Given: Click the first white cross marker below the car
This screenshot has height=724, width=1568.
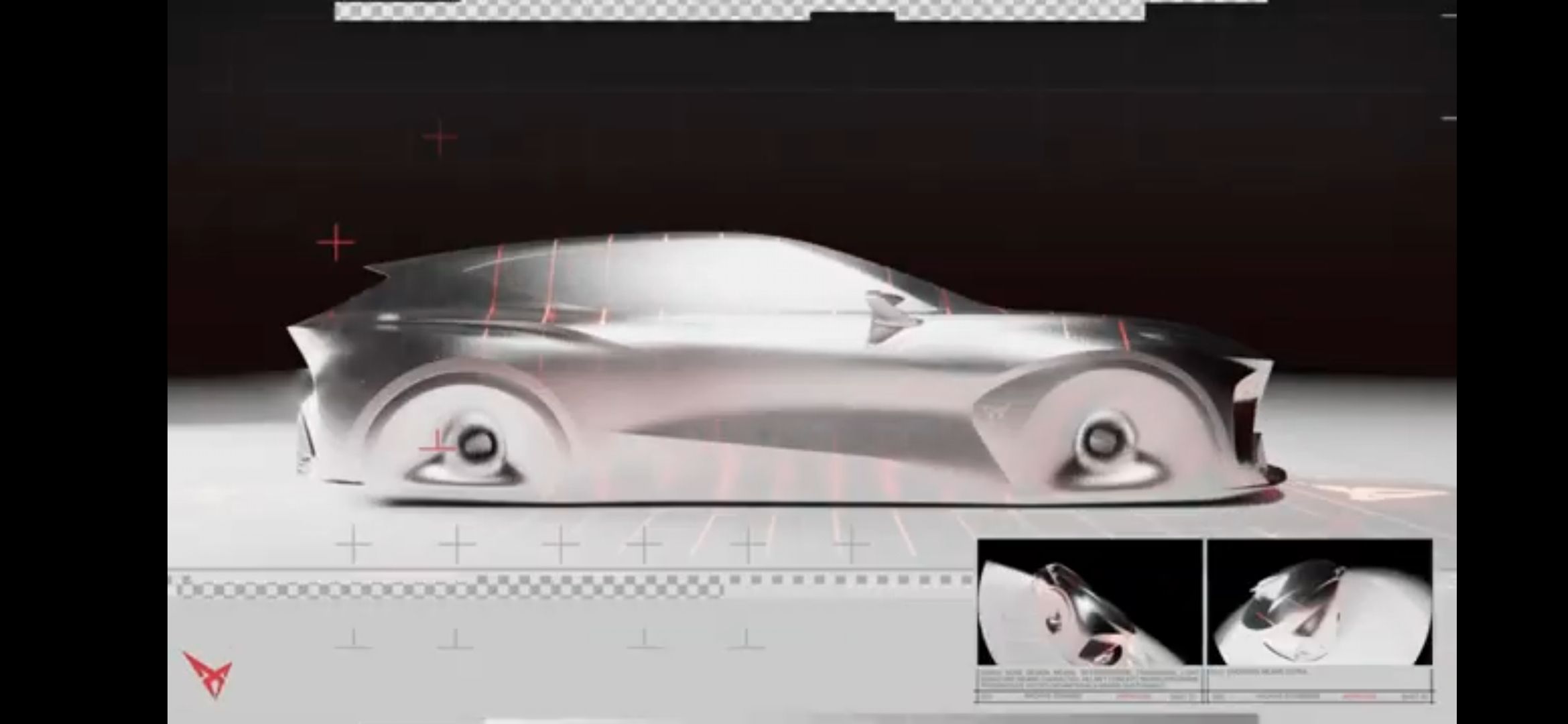Looking at the screenshot, I should [x=353, y=544].
